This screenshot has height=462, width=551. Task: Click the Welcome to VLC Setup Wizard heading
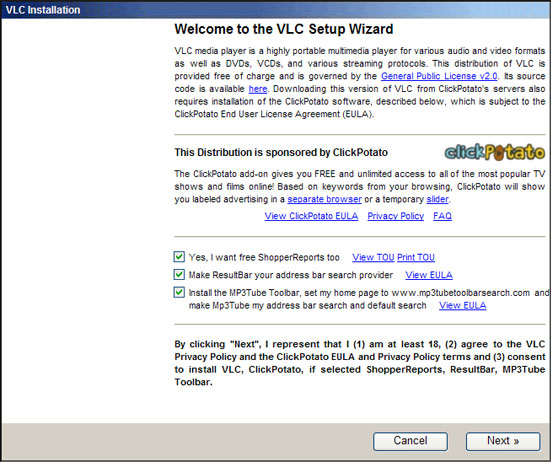pos(284,29)
